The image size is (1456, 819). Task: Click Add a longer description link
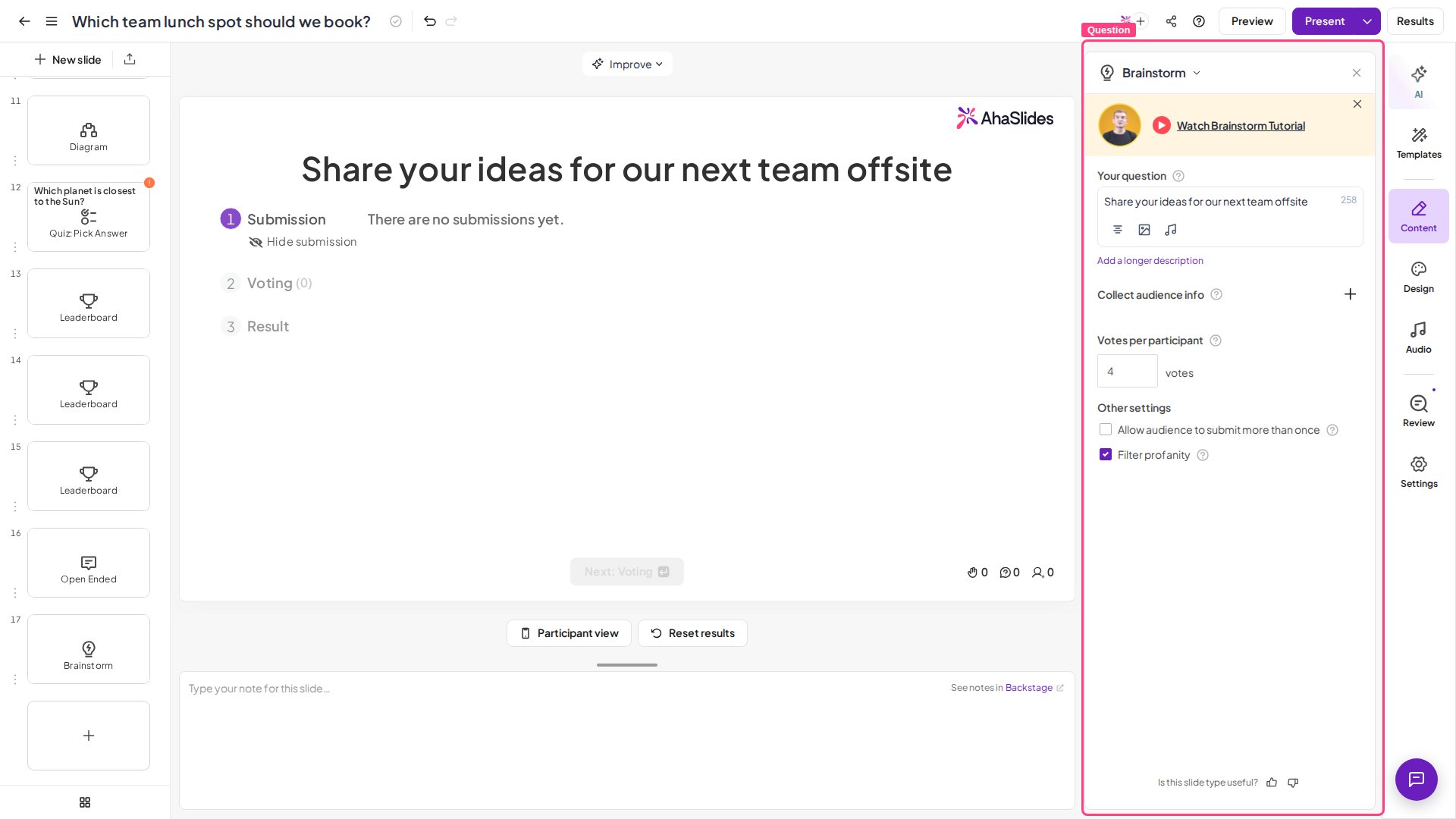[1150, 261]
